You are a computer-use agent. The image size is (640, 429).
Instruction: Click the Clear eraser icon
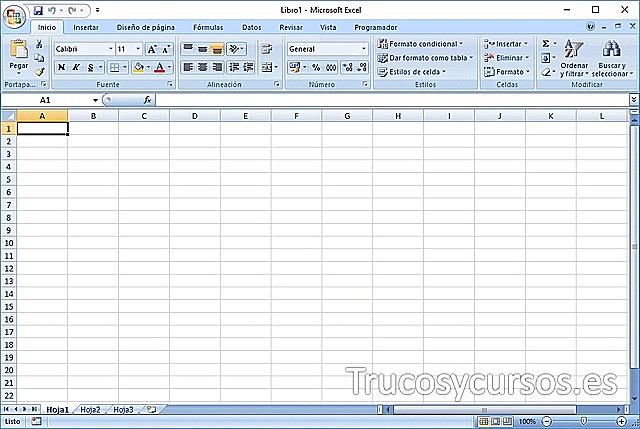click(x=546, y=72)
